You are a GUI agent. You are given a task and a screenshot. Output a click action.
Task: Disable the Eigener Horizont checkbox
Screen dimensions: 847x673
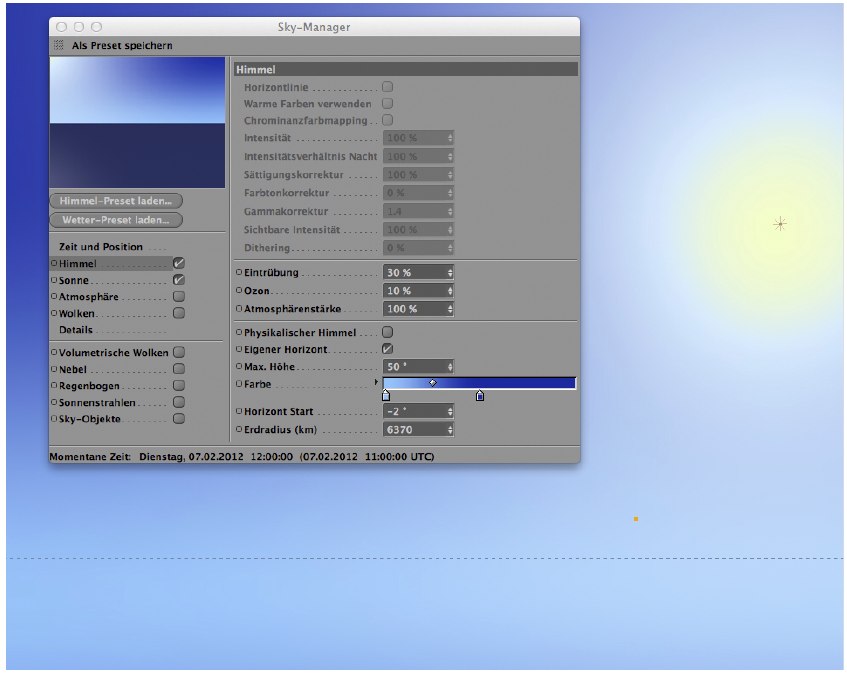tap(387, 349)
